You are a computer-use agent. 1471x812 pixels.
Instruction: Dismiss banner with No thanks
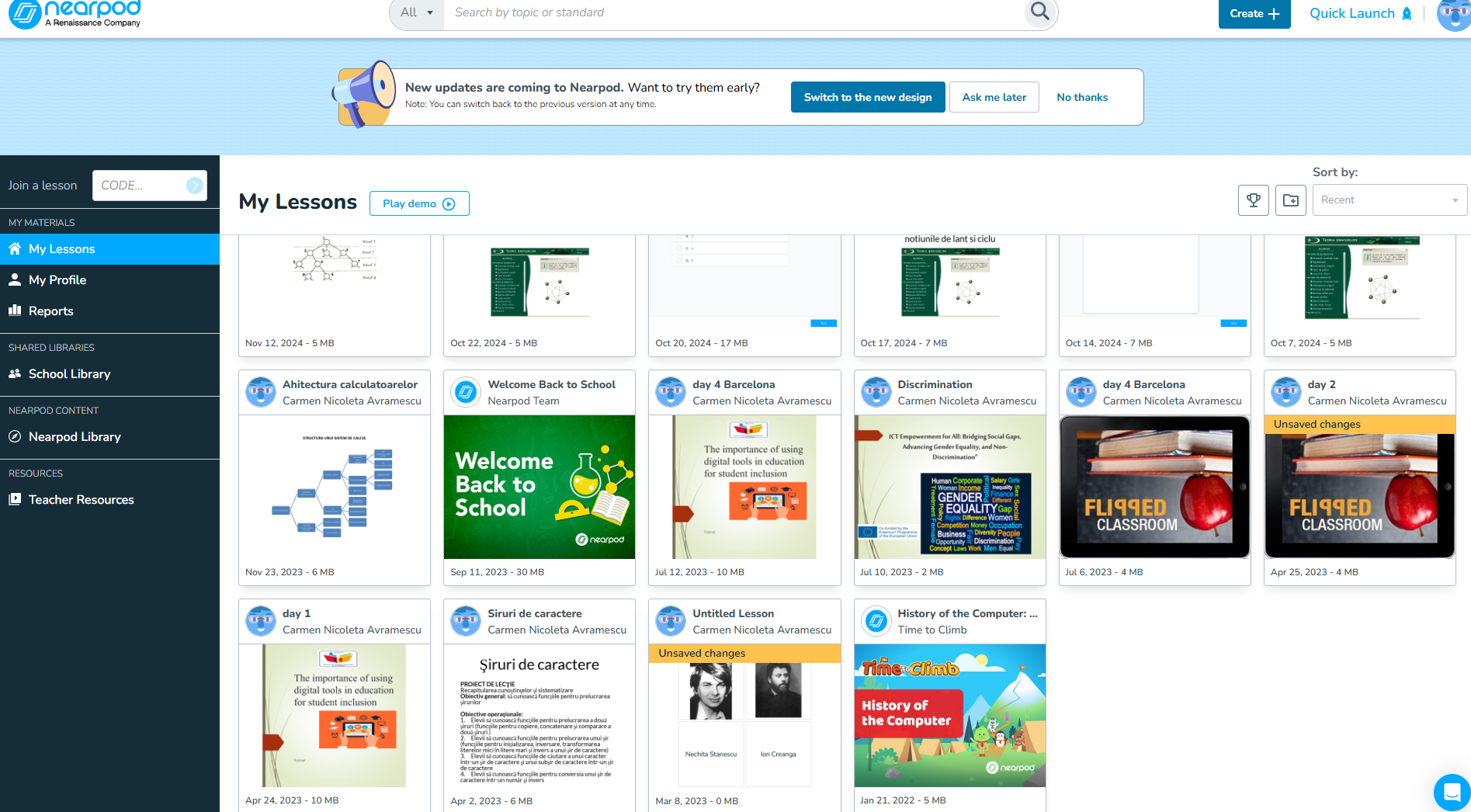pyautogui.click(x=1081, y=97)
